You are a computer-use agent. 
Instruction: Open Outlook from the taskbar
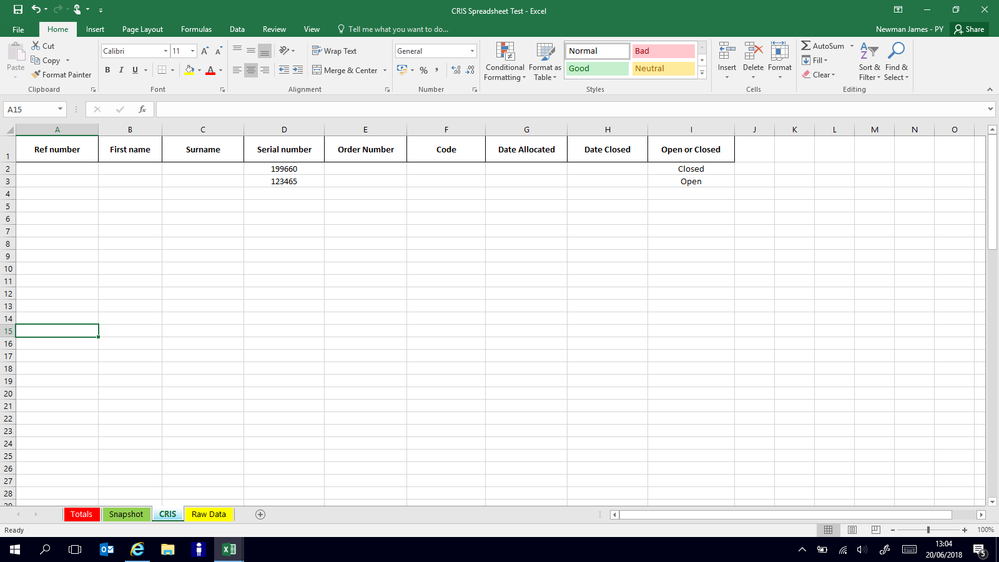[106, 549]
